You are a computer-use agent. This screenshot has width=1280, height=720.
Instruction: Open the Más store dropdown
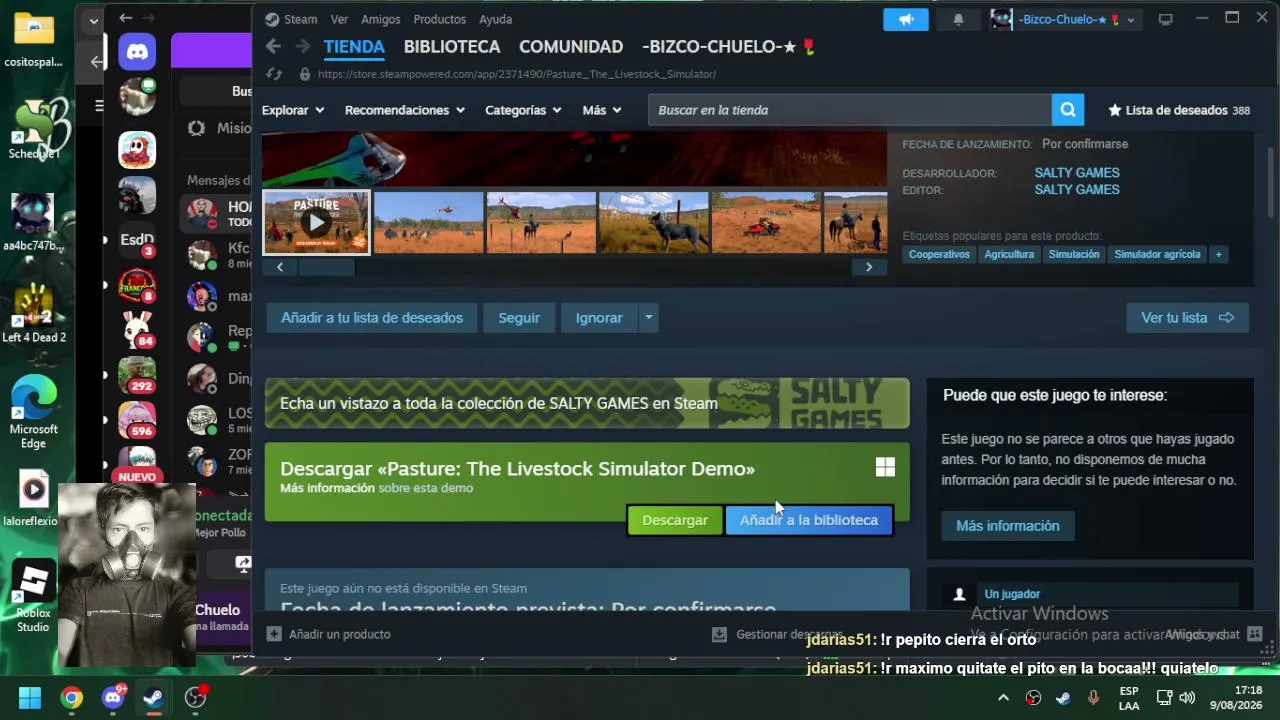602,110
